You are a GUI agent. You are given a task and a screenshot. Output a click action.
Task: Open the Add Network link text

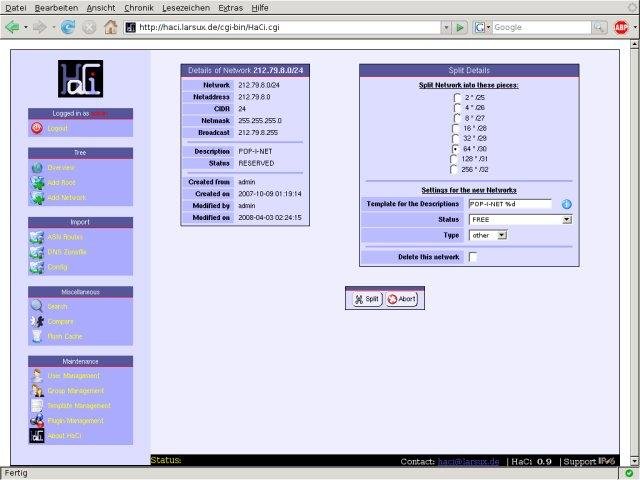67,198
